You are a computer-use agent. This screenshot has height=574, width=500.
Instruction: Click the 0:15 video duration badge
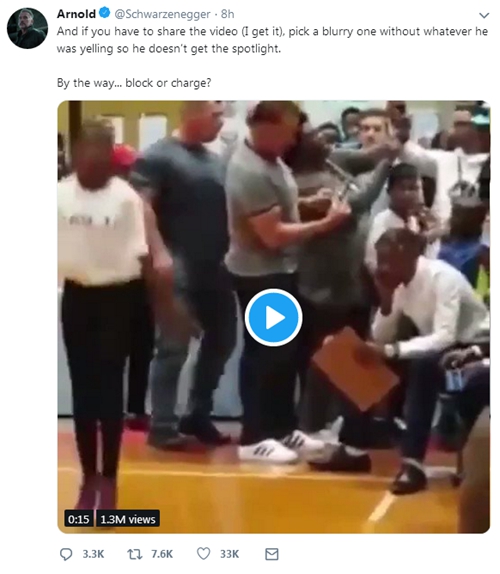click(79, 519)
